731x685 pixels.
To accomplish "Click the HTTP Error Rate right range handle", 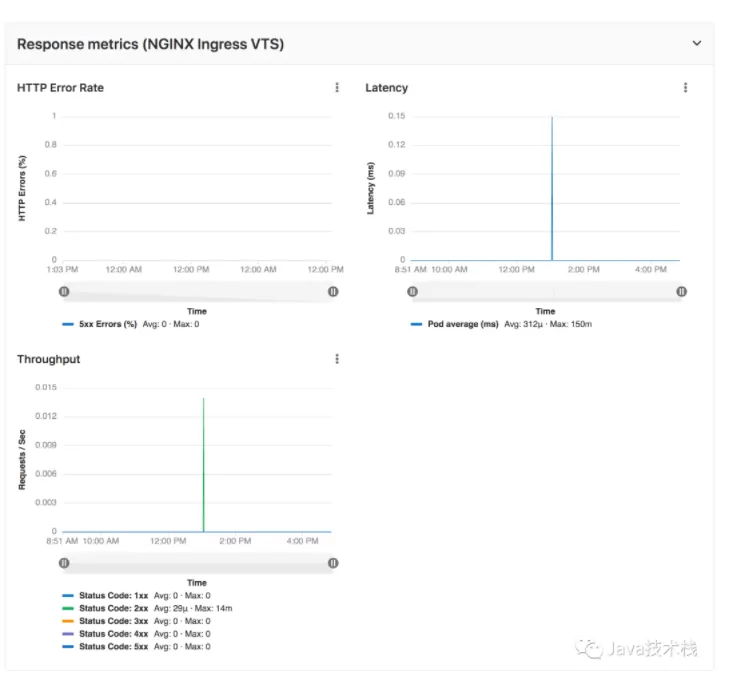I will point(333,291).
